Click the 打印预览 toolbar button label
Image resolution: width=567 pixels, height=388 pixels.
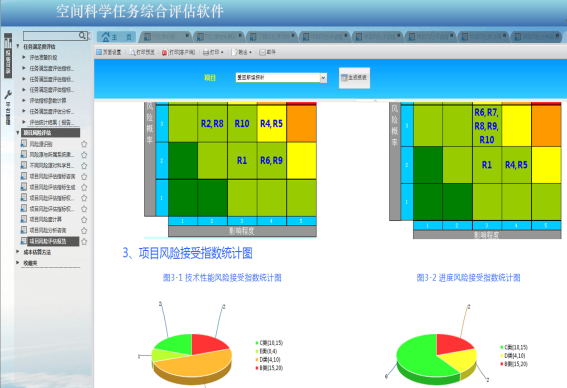[145, 52]
